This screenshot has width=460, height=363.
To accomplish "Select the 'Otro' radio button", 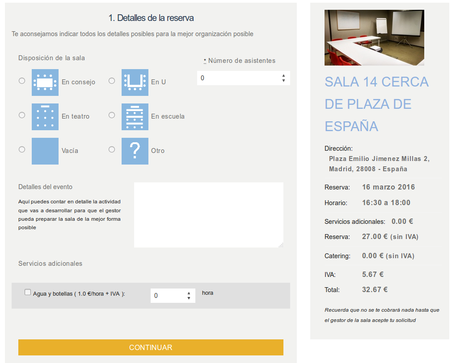I will point(112,149).
